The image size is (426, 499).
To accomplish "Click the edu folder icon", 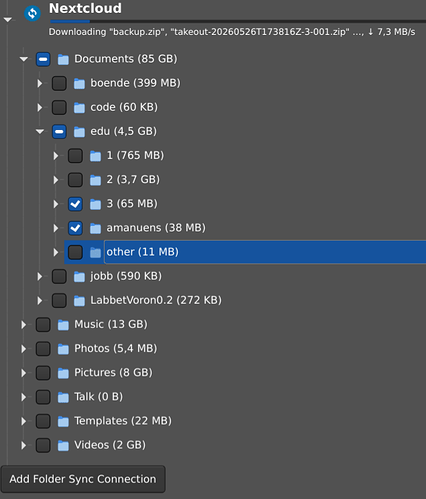I will [x=79, y=132].
